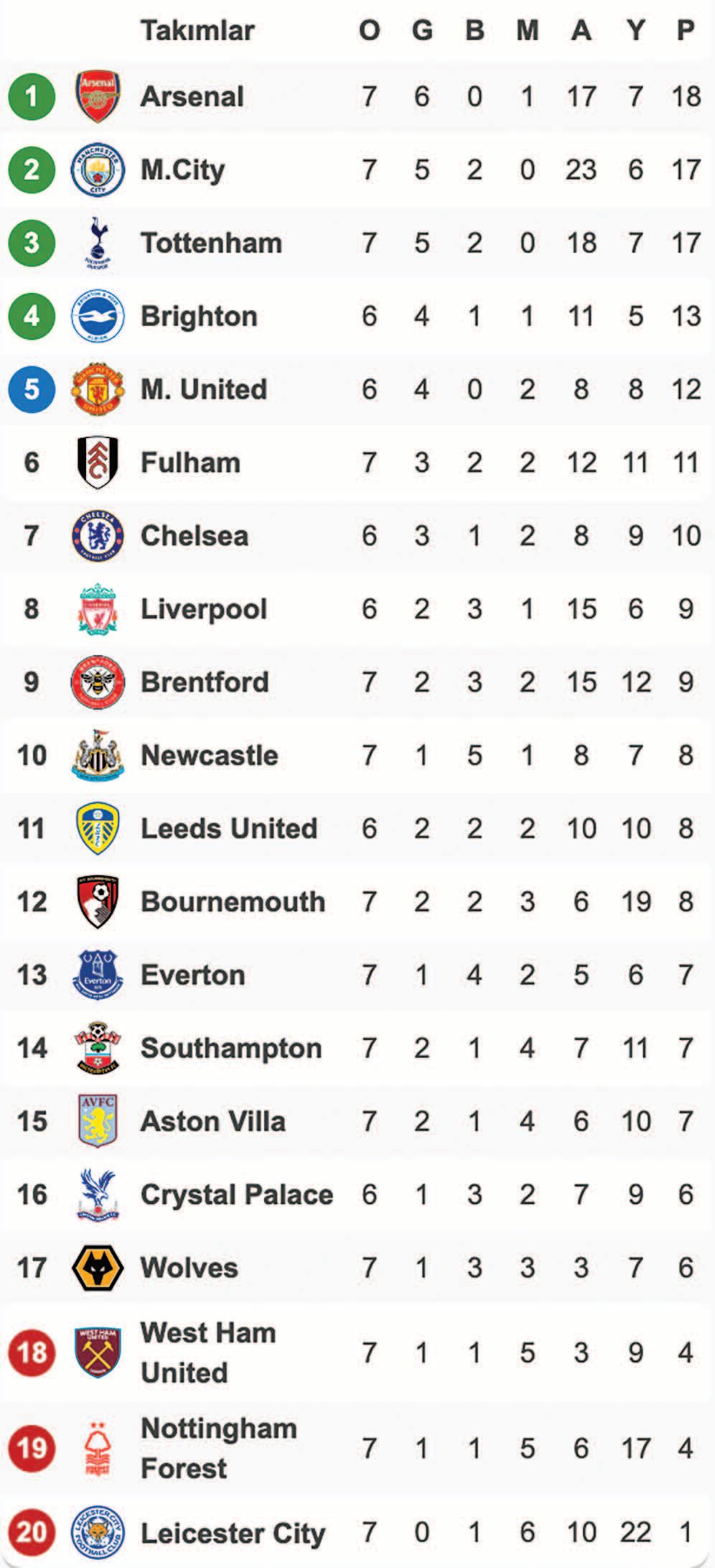Click the Brighton seagull crest
Viewport: 715px width, 1568px height.
(98, 316)
